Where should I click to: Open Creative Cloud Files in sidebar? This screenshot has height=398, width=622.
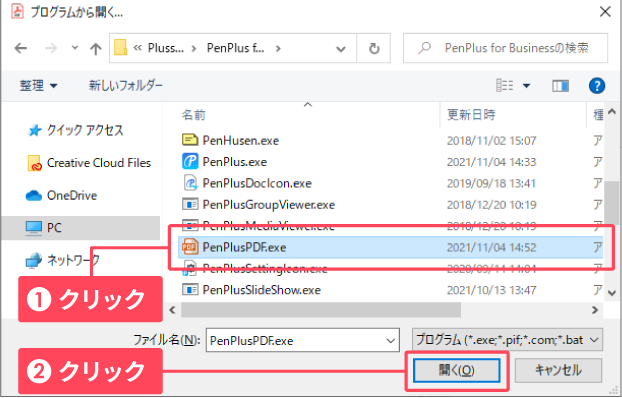pos(99,163)
